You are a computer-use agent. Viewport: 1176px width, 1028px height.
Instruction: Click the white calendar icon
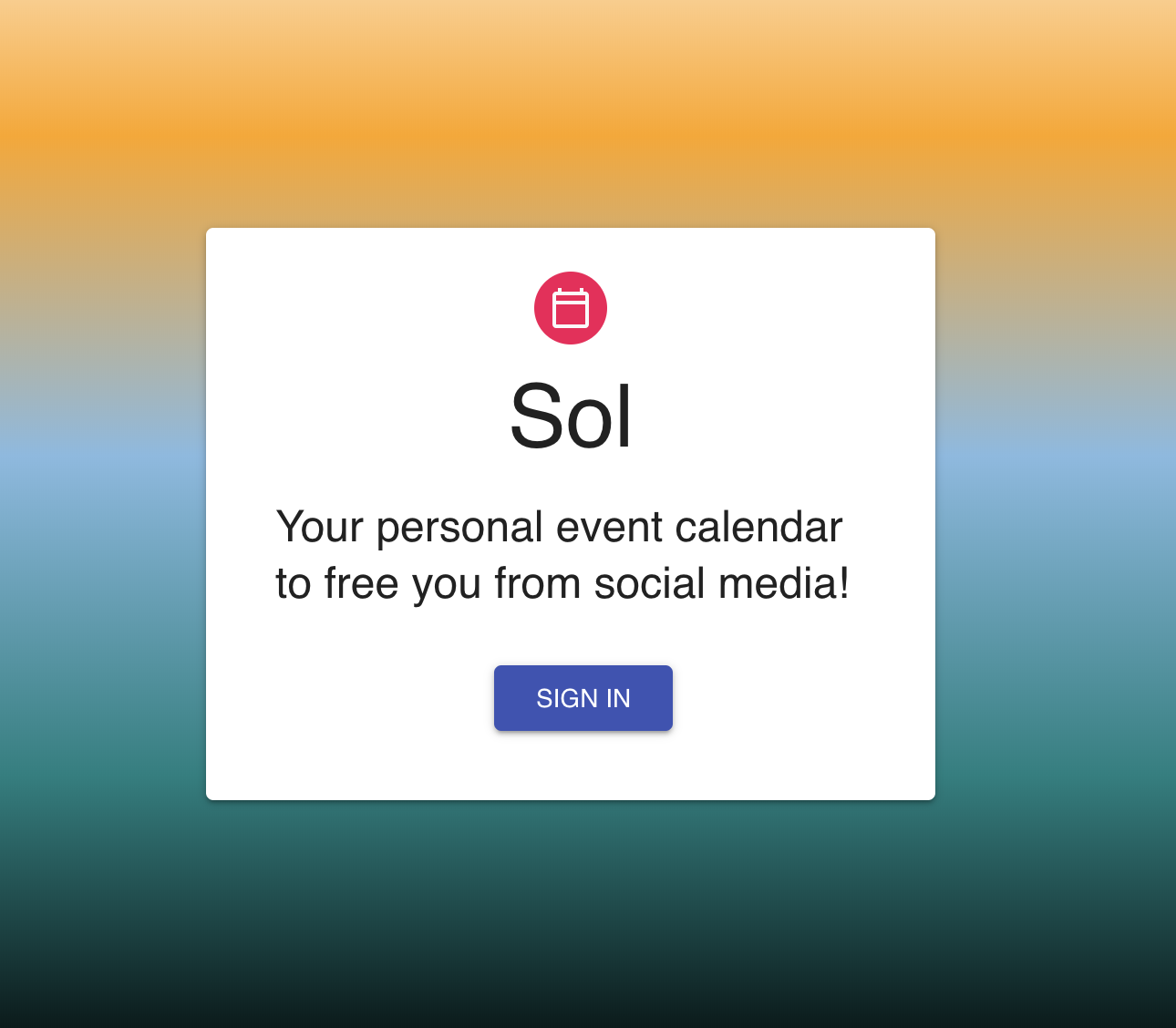(x=571, y=308)
